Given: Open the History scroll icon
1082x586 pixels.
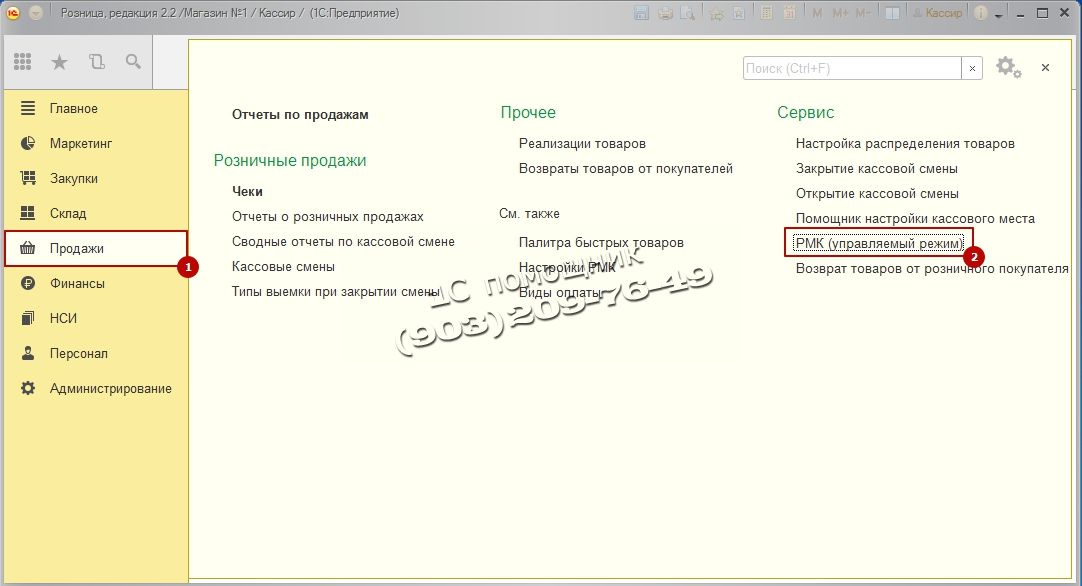Looking at the screenshot, I should pyautogui.click(x=97, y=62).
